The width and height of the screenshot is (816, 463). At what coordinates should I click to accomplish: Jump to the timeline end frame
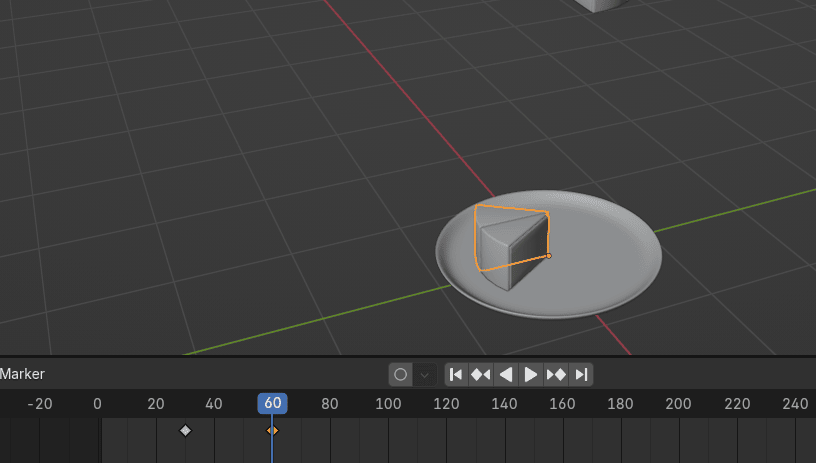tap(581, 374)
